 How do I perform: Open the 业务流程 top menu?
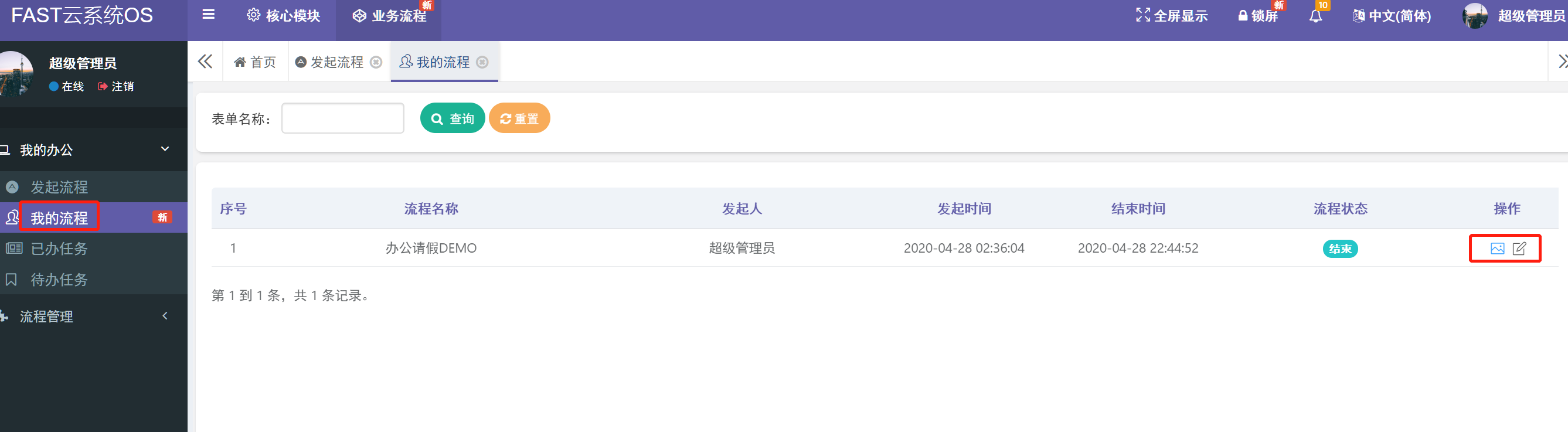(390, 16)
